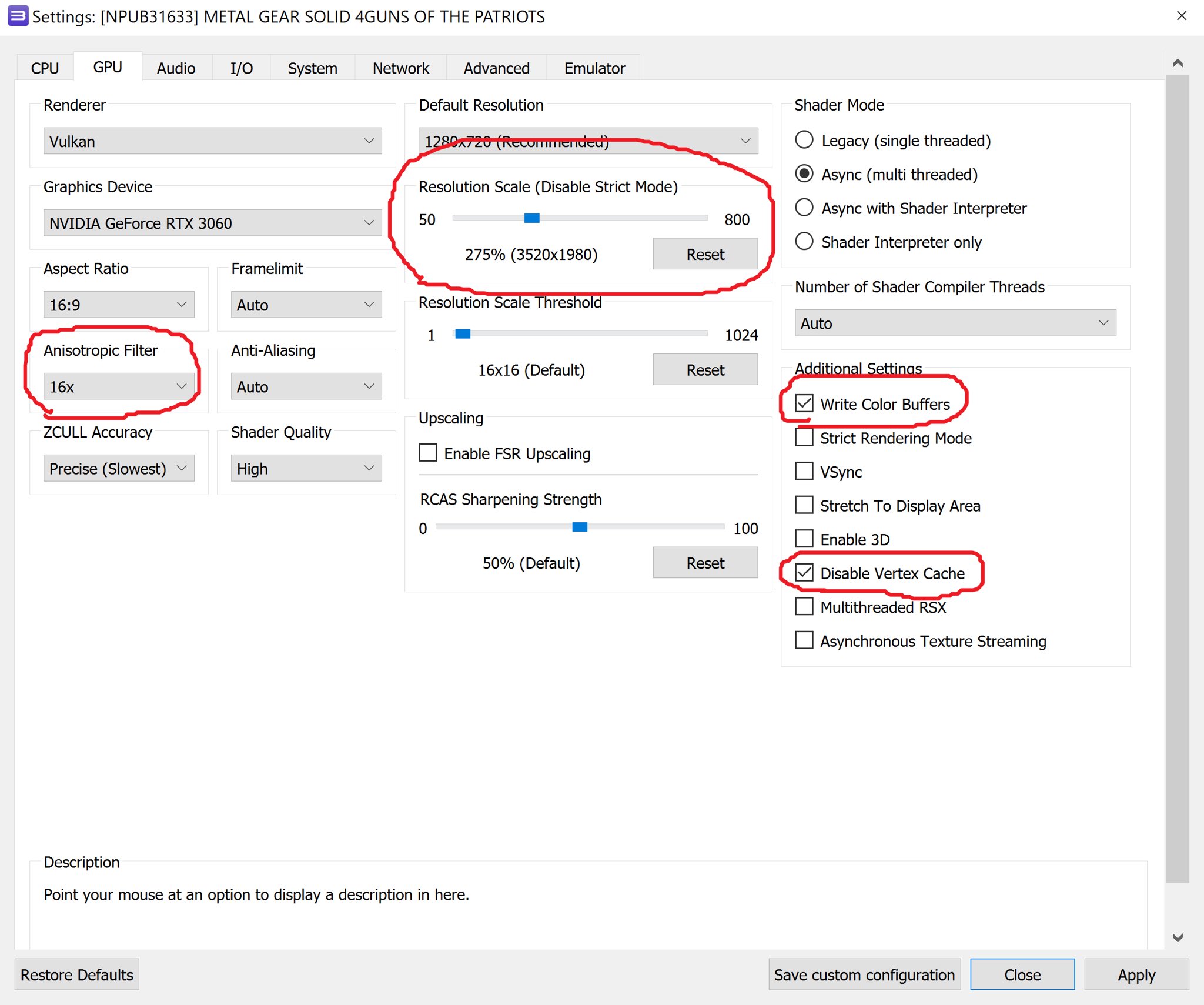Screen dimensions: 1204x1005
Task: Switch to the CPU tab
Action: click(45, 68)
